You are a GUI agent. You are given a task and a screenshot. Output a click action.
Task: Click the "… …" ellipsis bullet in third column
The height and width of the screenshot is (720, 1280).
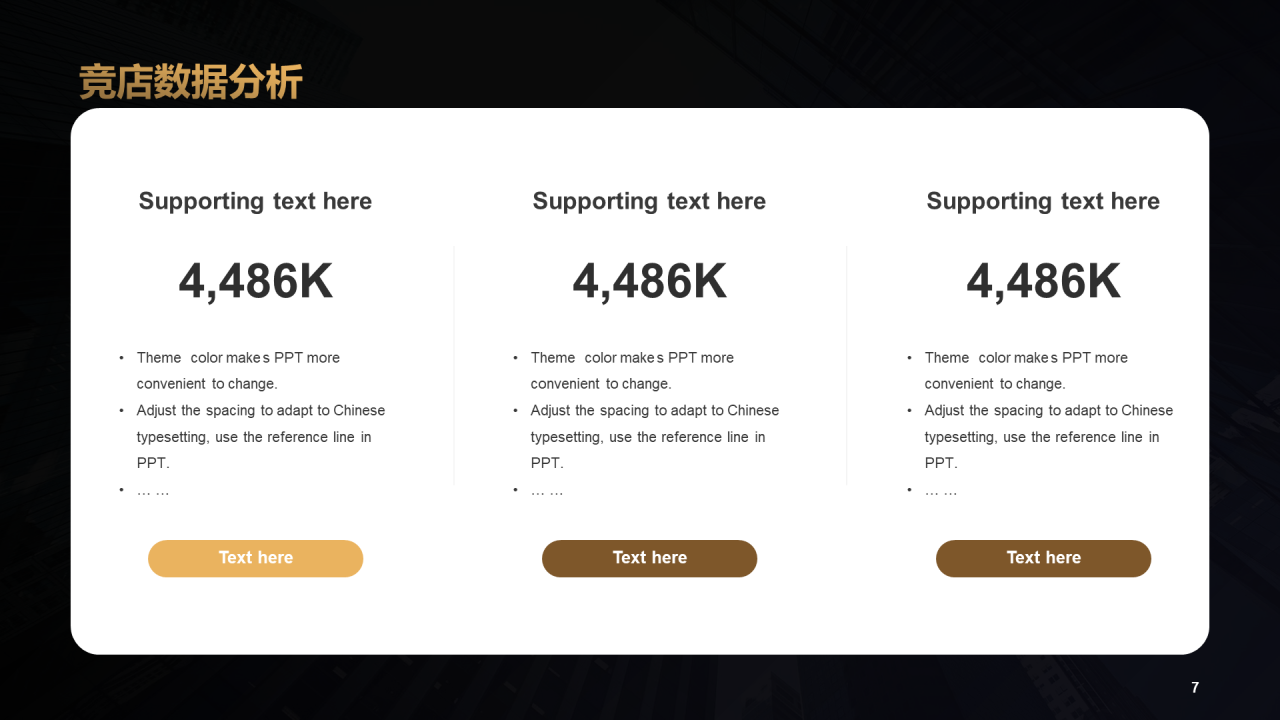tap(941, 490)
